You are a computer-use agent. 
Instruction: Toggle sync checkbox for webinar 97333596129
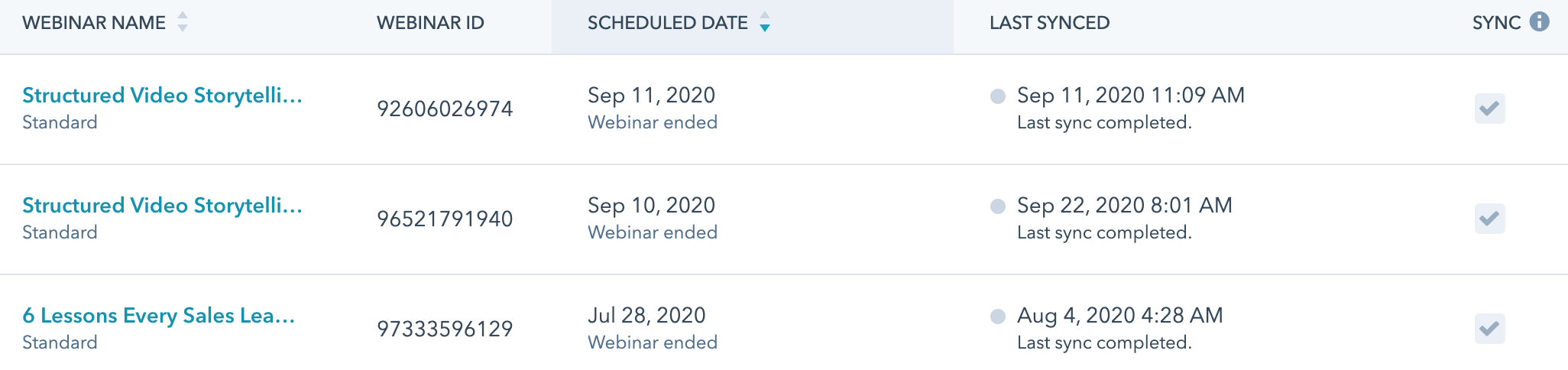pyautogui.click(x=1489, y=329)
